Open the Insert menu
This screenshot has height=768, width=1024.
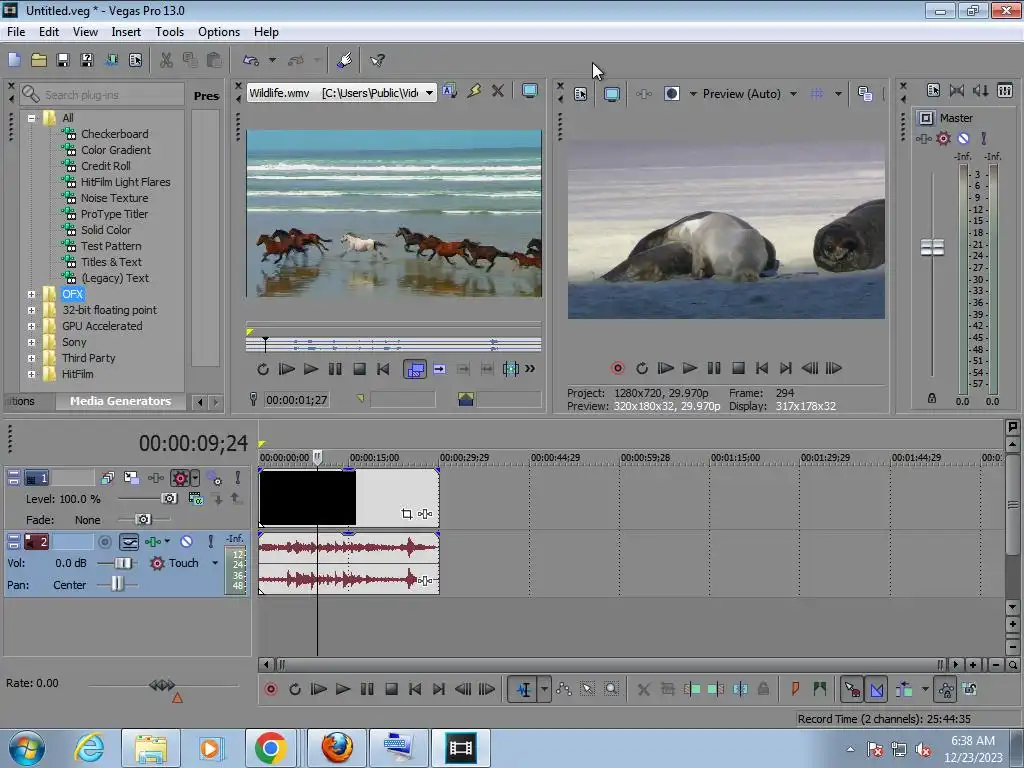(126, 32)
